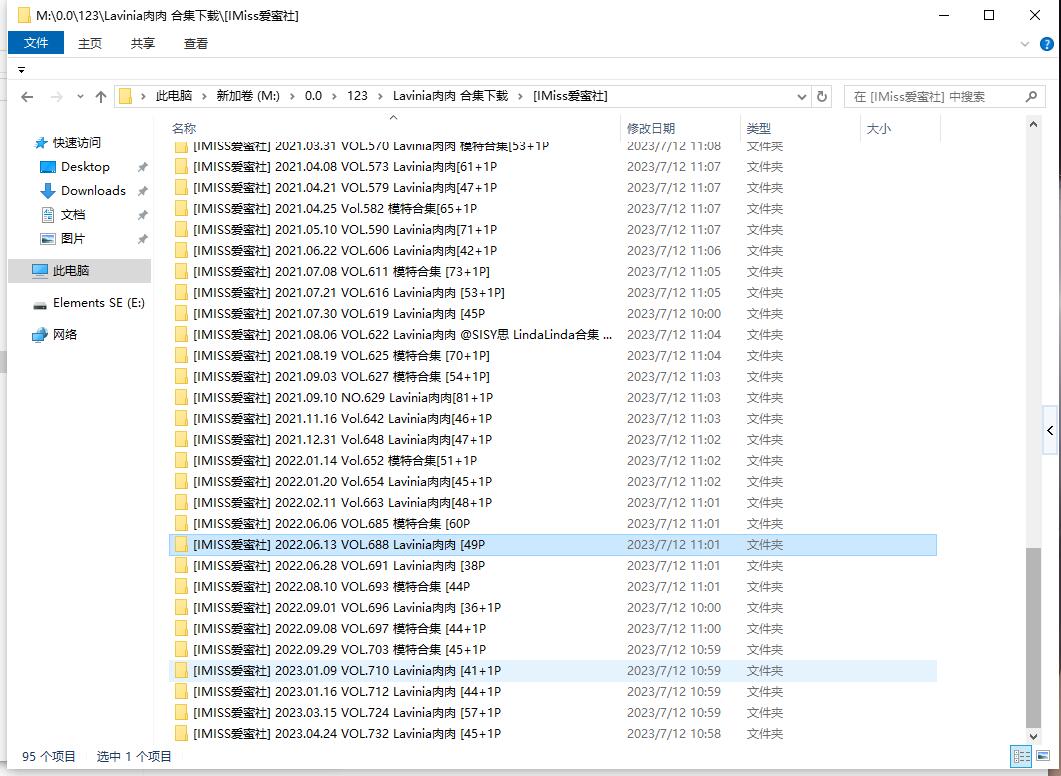This screenshot has width=1061, height=776.
Task: Click 0.0 breadcrumb segment
Action: pos(313,97)
